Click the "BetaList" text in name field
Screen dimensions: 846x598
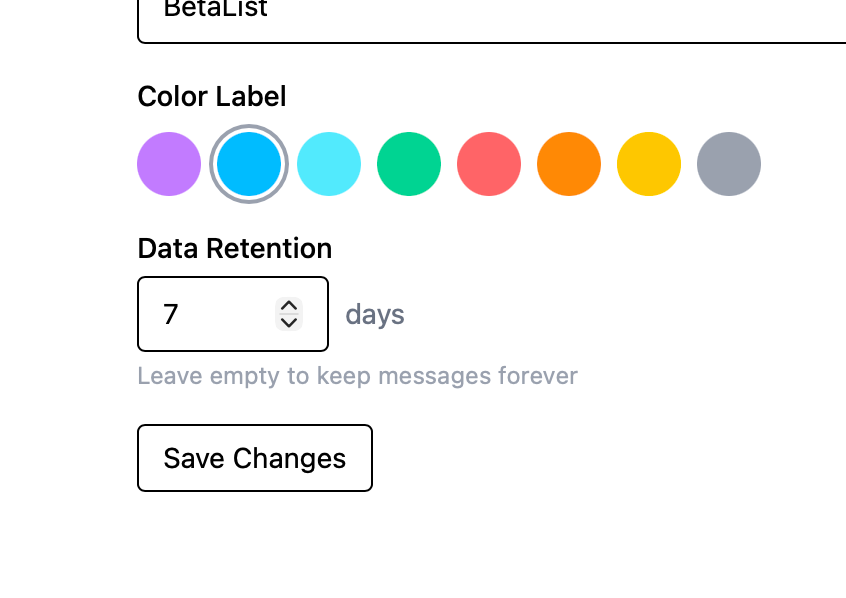click(x=201, y=10)
